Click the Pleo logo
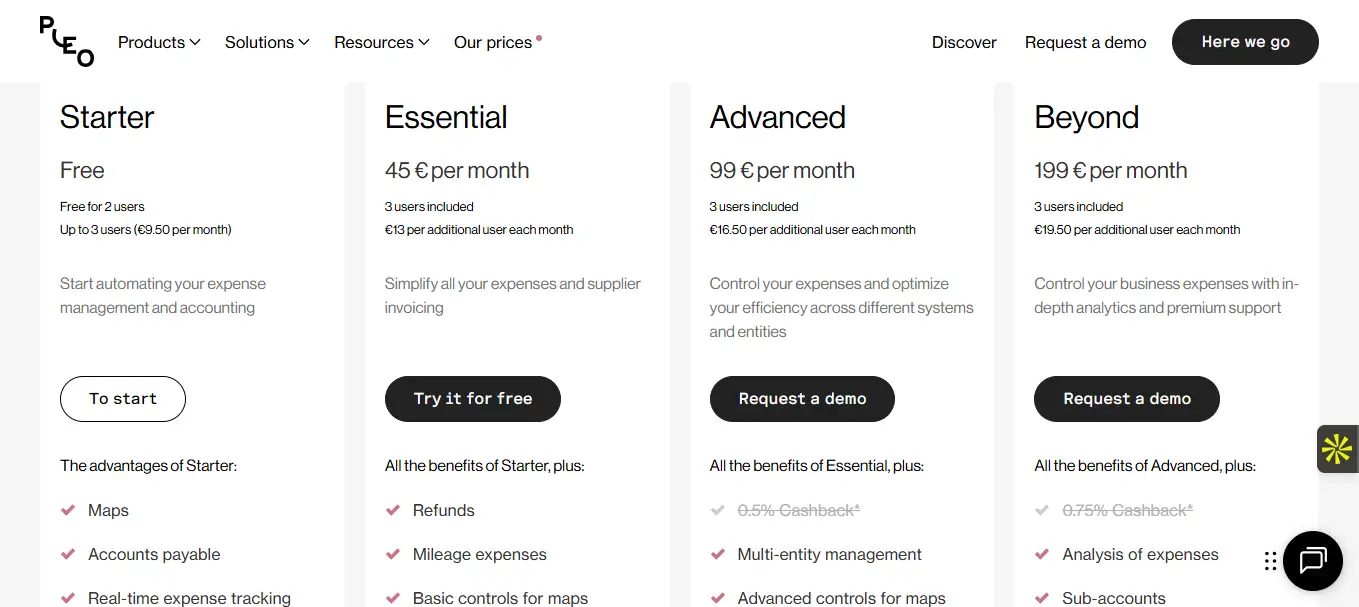1359x607 pixels. pos(66,42)
